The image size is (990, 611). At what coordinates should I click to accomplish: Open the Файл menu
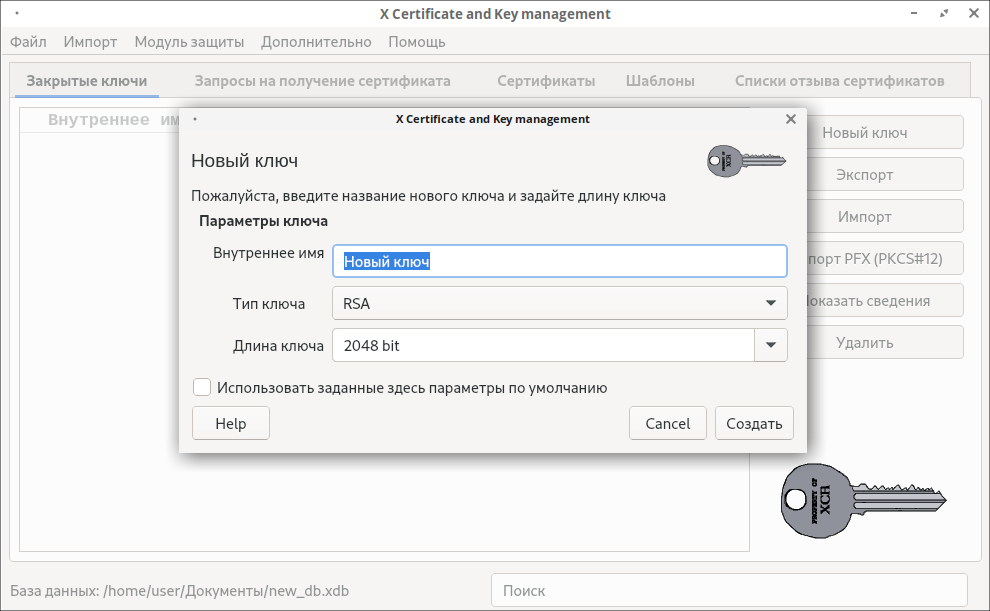28,42
